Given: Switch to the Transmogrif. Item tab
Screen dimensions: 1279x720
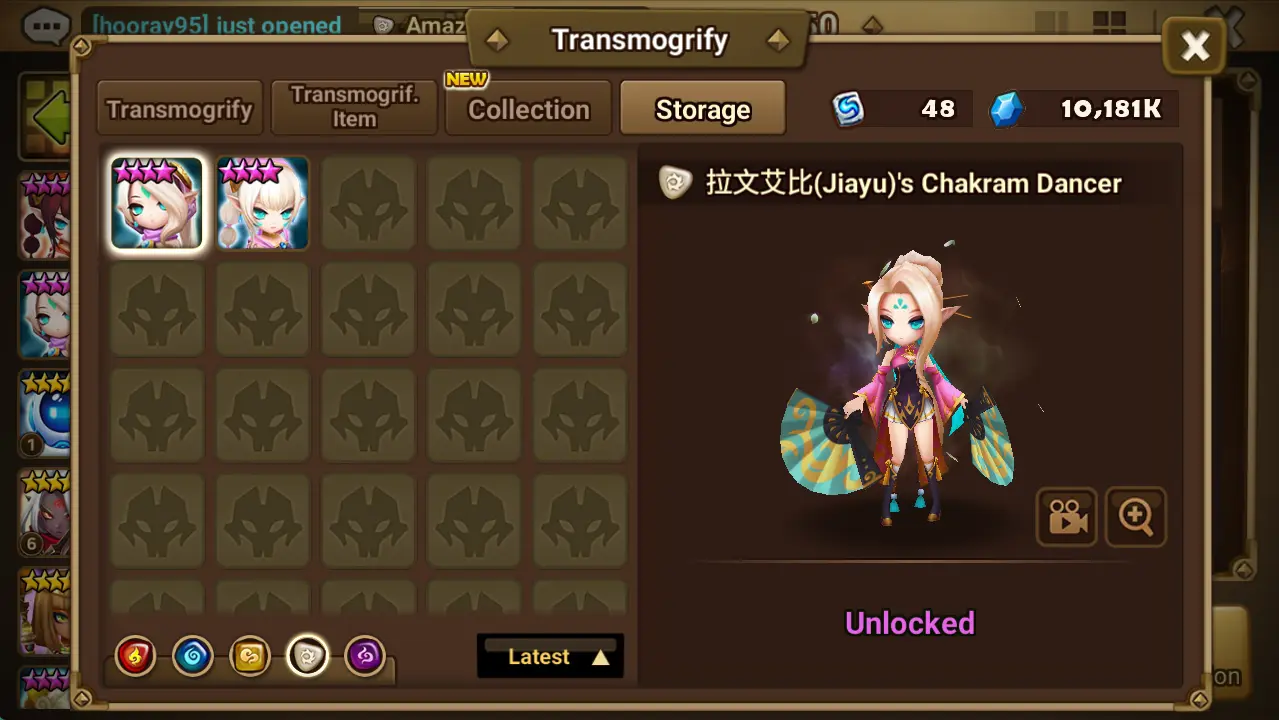Looking at the screenshot, I should point(354,108).
